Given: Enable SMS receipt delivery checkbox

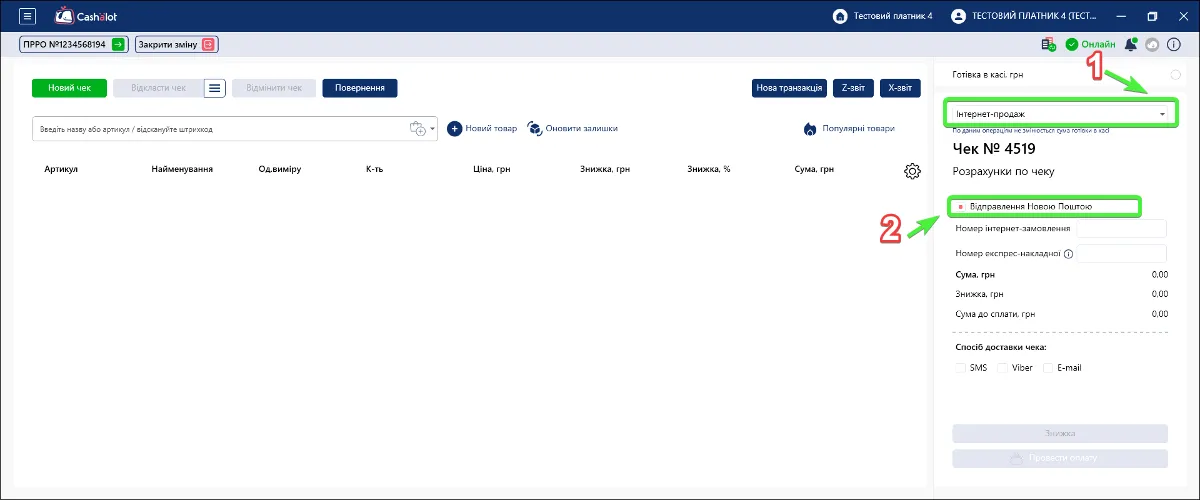Looking at the screenshot, I should (960, 368).
